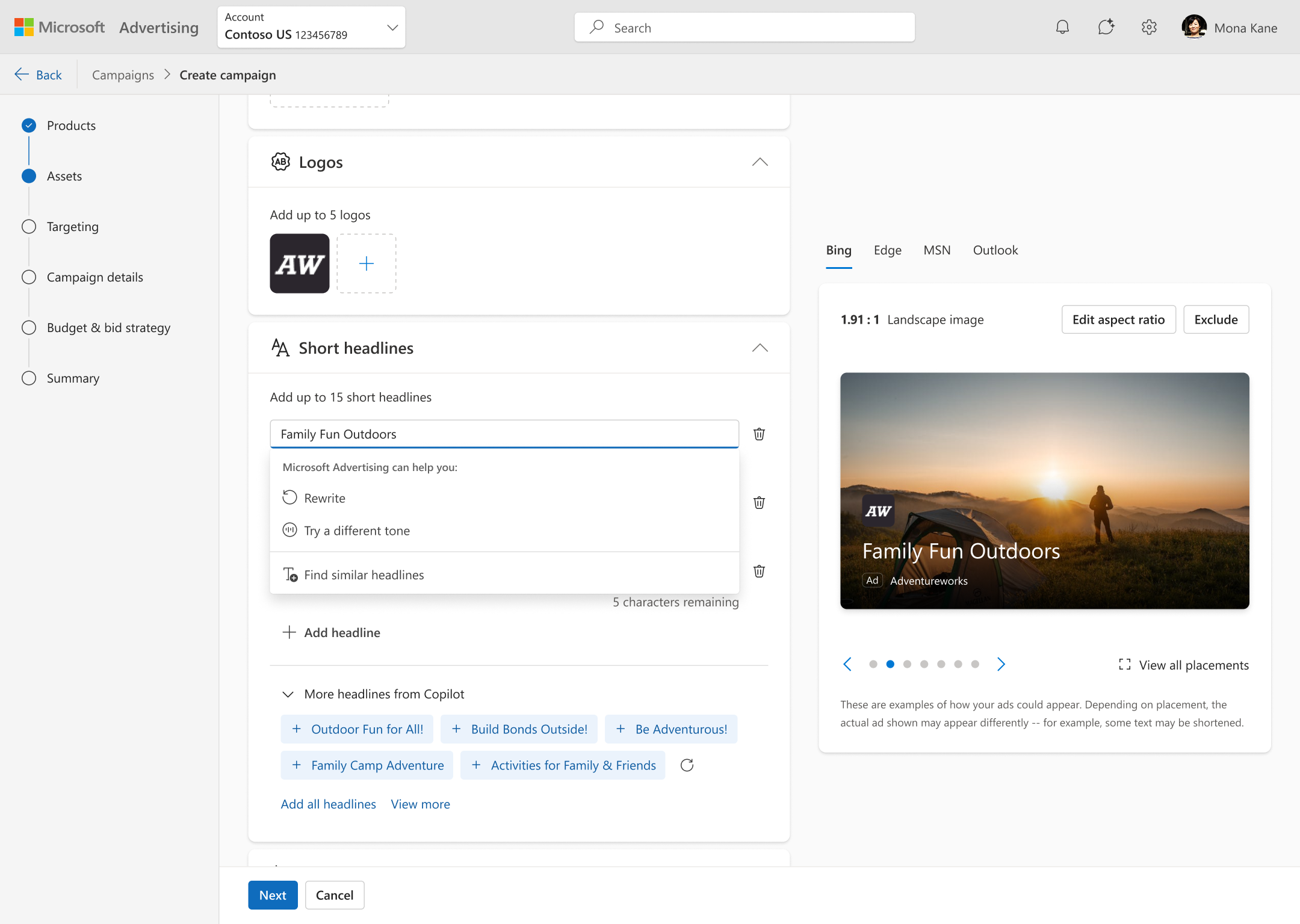Screen dimensions: 1300x924
Task: Switch to the Edge preview tab
Action: coord(888,250)
